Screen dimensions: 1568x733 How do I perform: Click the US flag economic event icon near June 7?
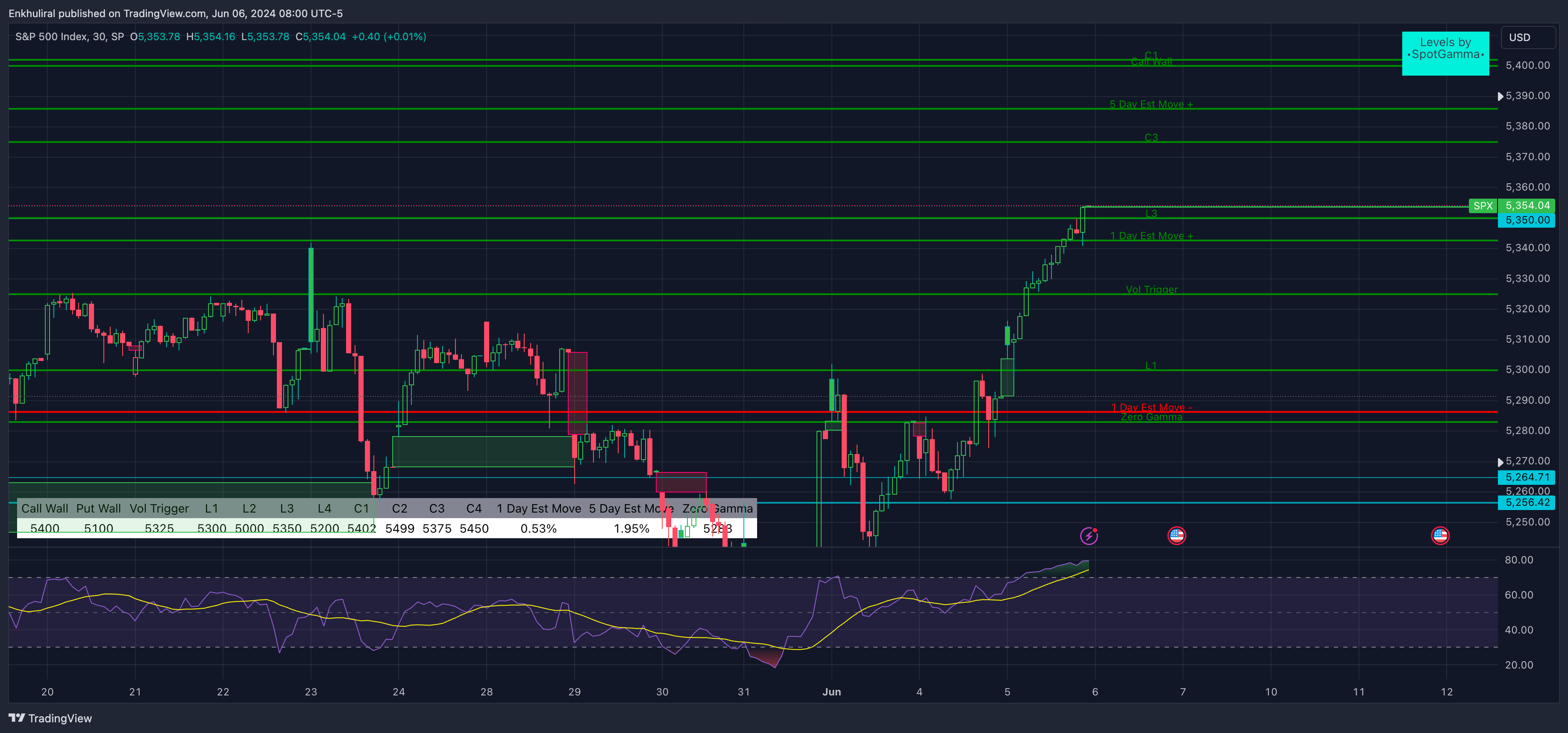(1177, 536)
